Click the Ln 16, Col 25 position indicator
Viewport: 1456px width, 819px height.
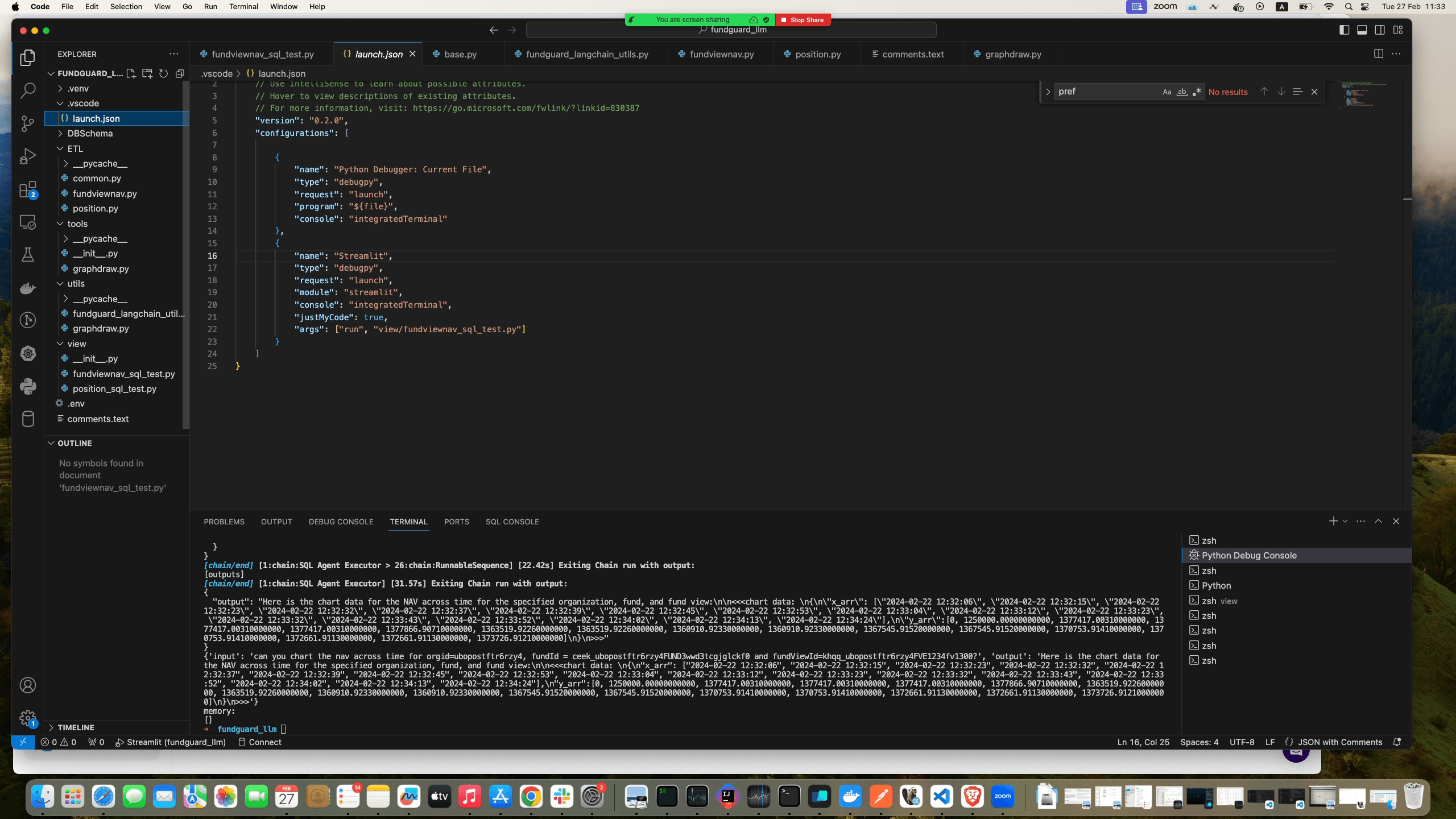click(x=1143, y=742)
